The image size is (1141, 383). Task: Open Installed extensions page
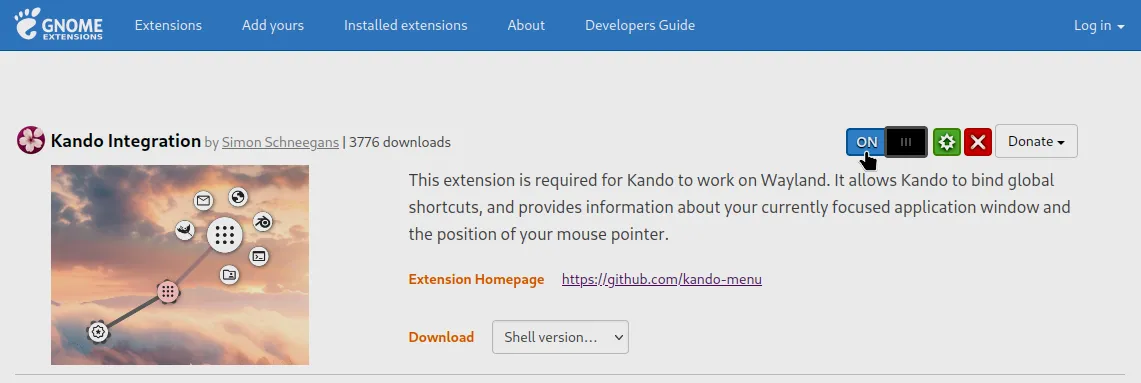pos(405,25)
